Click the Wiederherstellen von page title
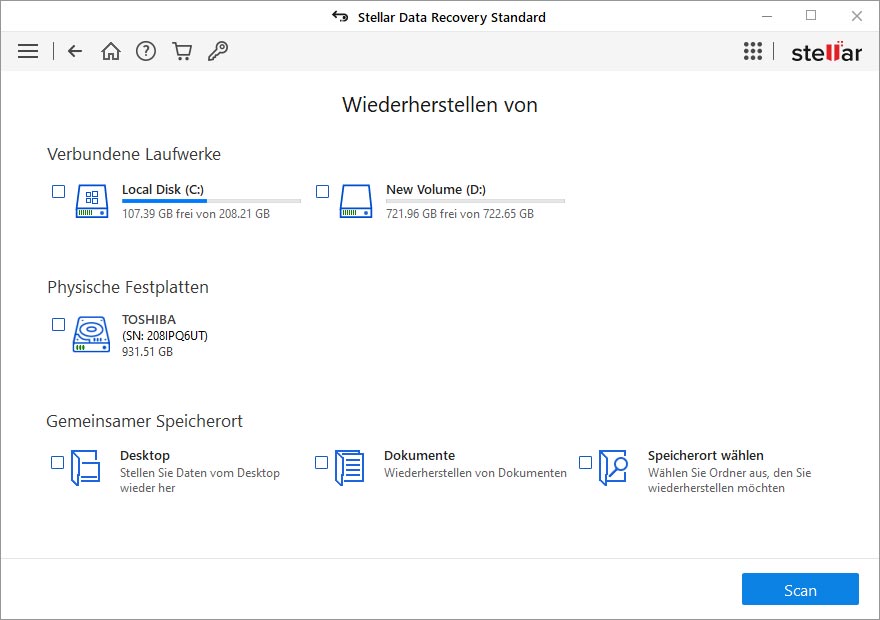The width and height of the screenshot is (880, 620). [x=440, y=105]
